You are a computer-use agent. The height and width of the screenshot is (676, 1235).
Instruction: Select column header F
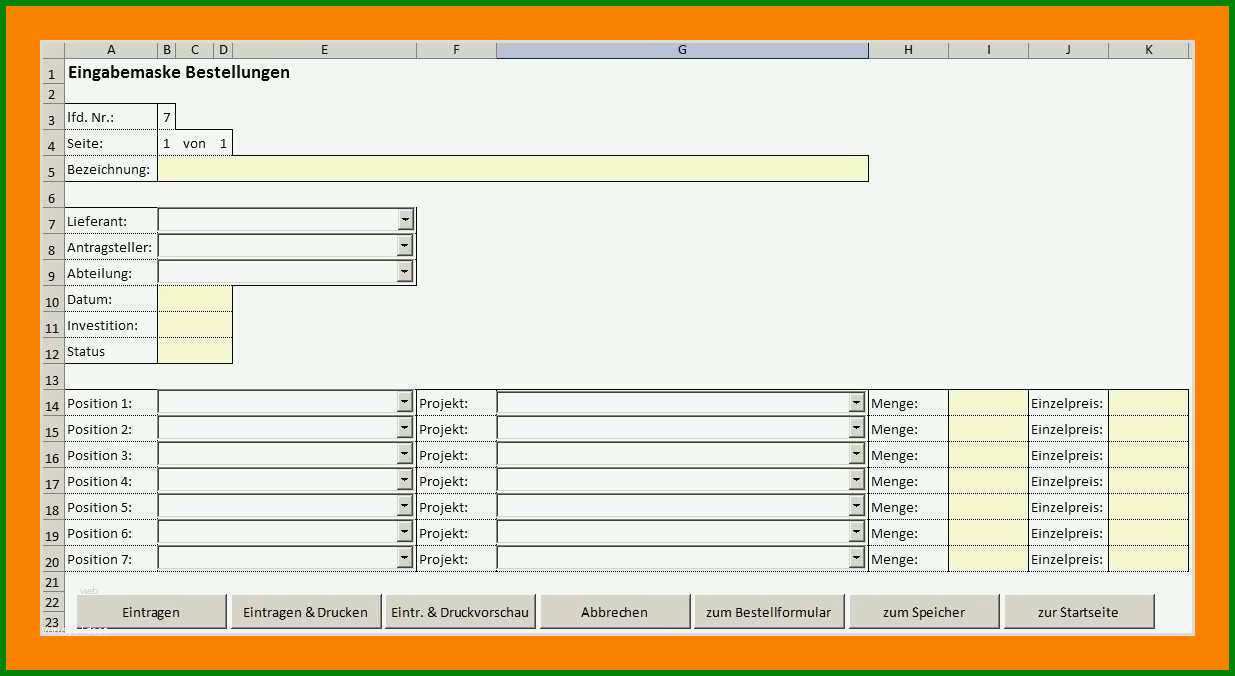pos(456,50)
